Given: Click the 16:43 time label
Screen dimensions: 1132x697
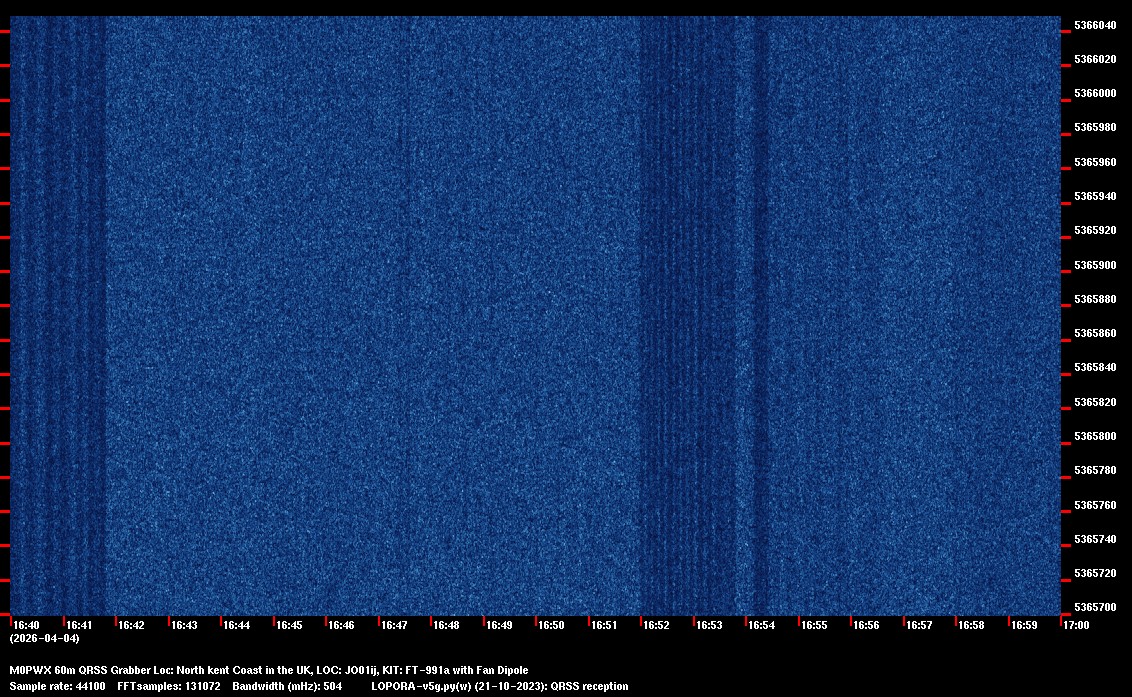Looking at the screenshot, I should (184, 625).
